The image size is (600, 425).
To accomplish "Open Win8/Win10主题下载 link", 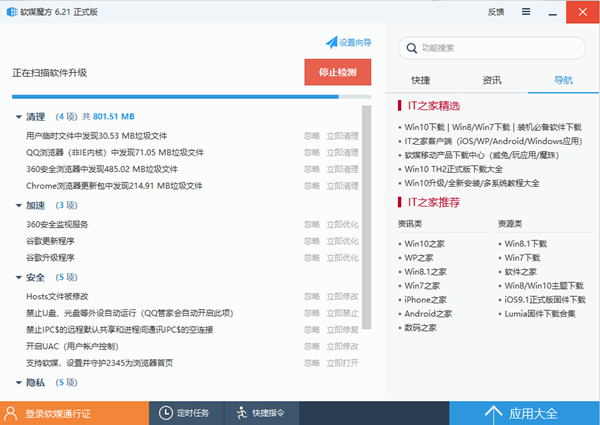I will pyautogui.click(x=544, y=286).
